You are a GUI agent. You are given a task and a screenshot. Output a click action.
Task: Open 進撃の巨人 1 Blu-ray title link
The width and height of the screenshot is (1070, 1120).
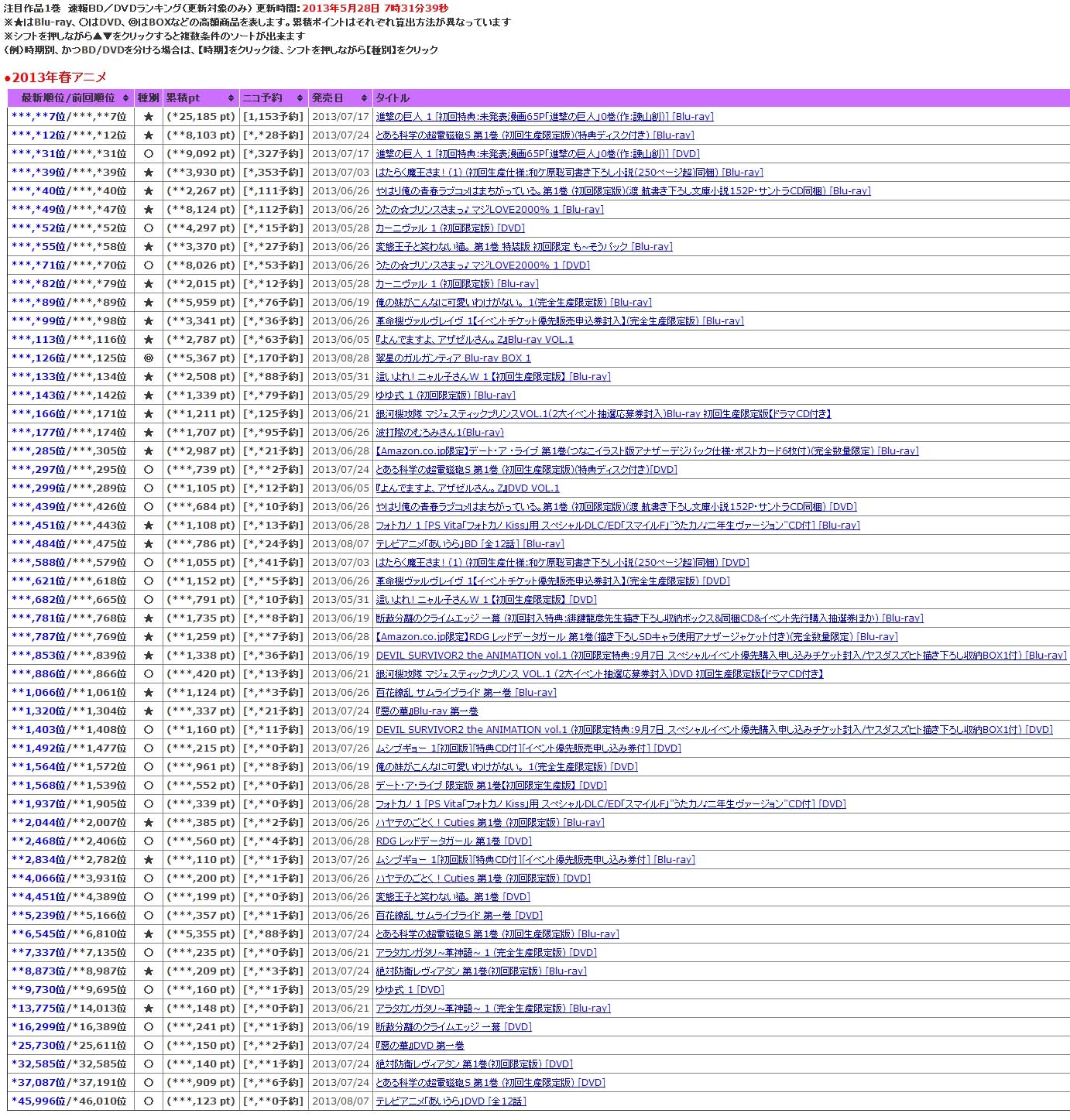pyautogui.click(x=544, y=117)
